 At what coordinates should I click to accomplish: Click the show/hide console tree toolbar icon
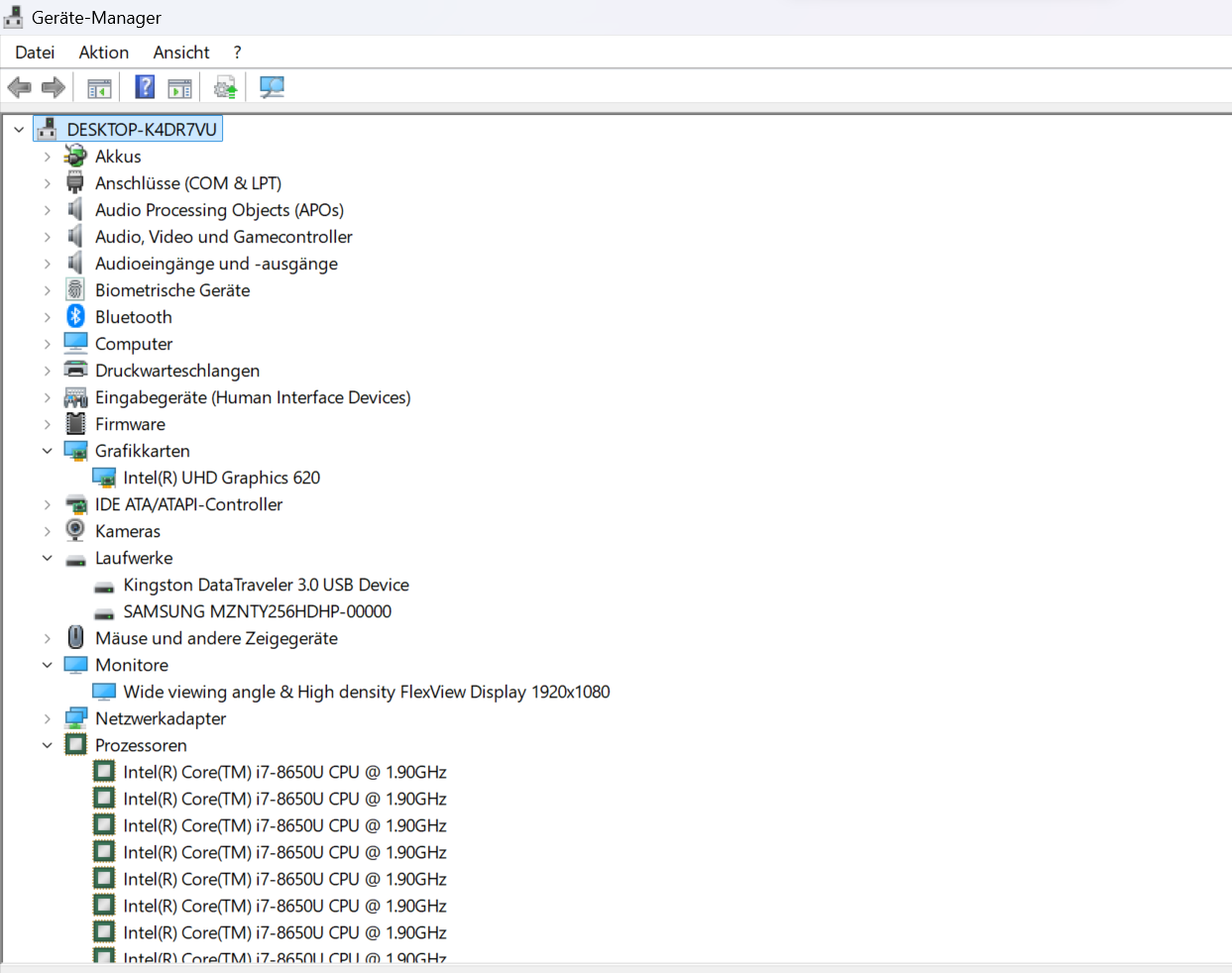click(99, 88)
